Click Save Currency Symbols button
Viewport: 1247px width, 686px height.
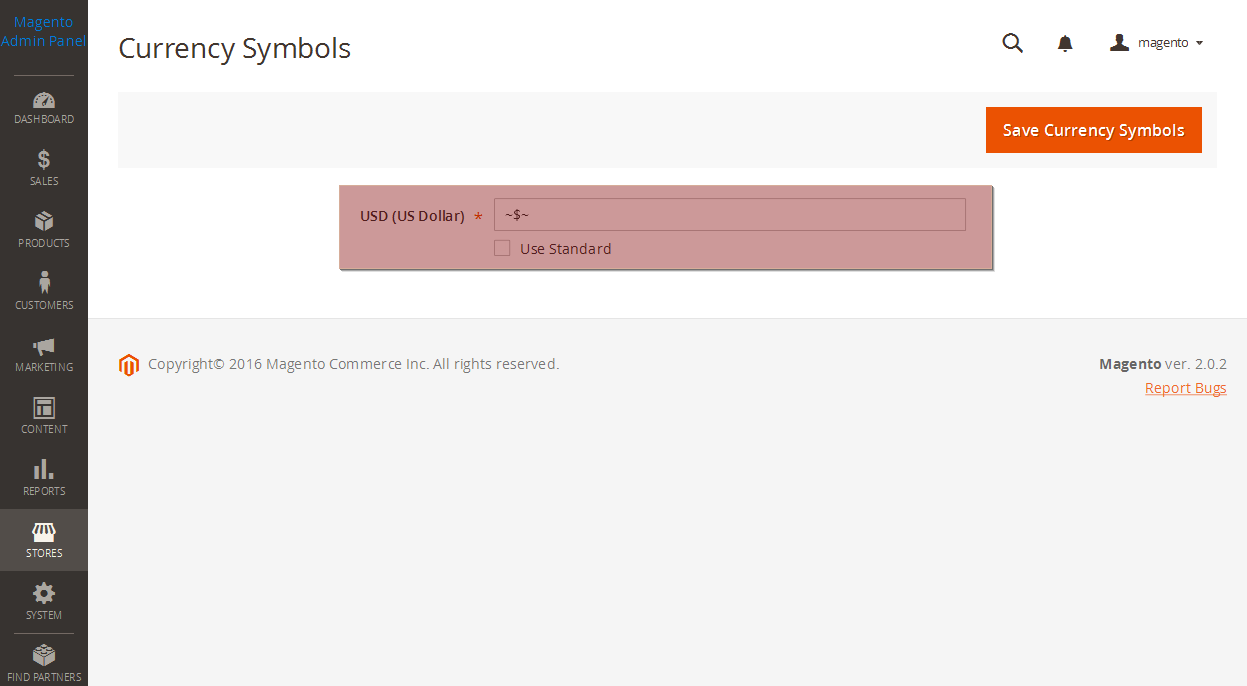1094,130
